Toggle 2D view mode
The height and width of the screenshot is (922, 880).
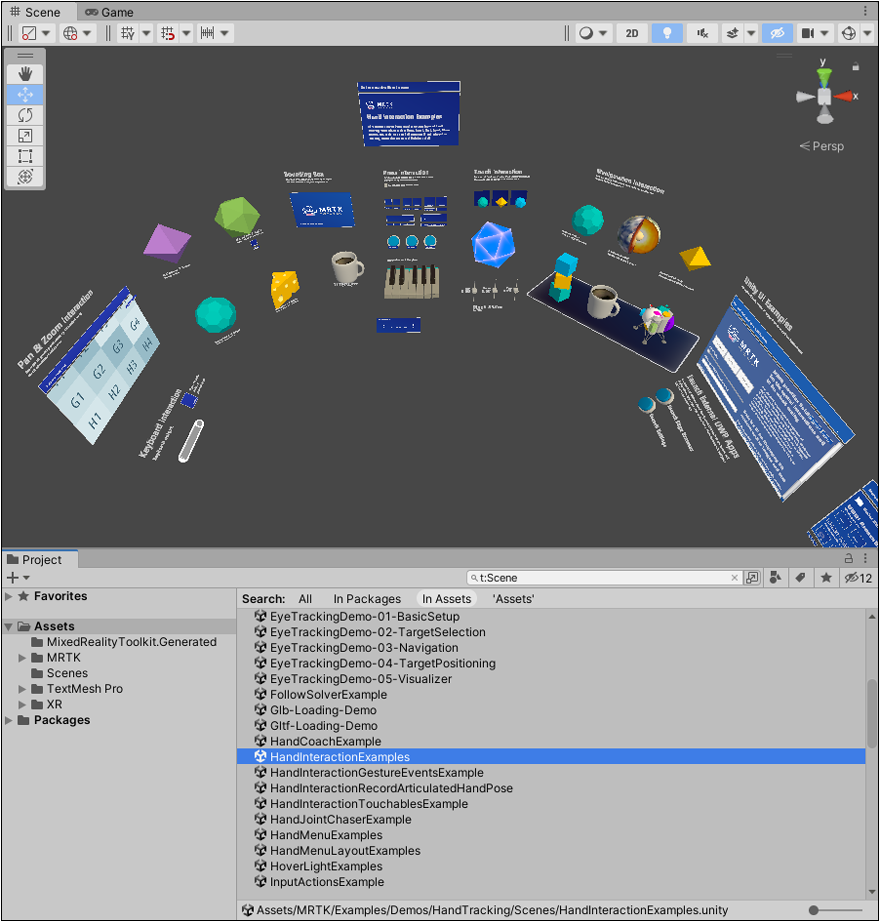pyautogui.click(x=631, y=33)
